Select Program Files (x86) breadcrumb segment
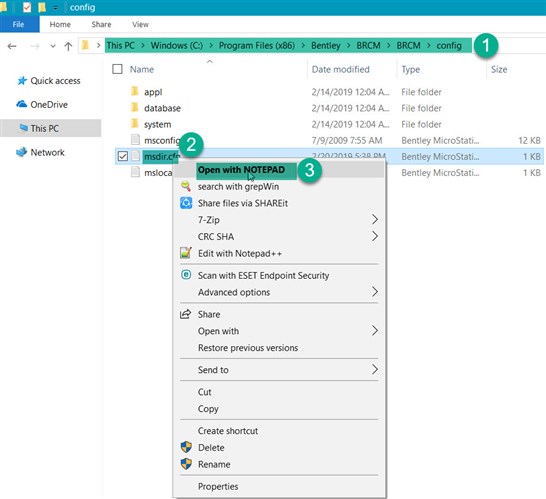This screenshot has width=546, height=499. 257,46
